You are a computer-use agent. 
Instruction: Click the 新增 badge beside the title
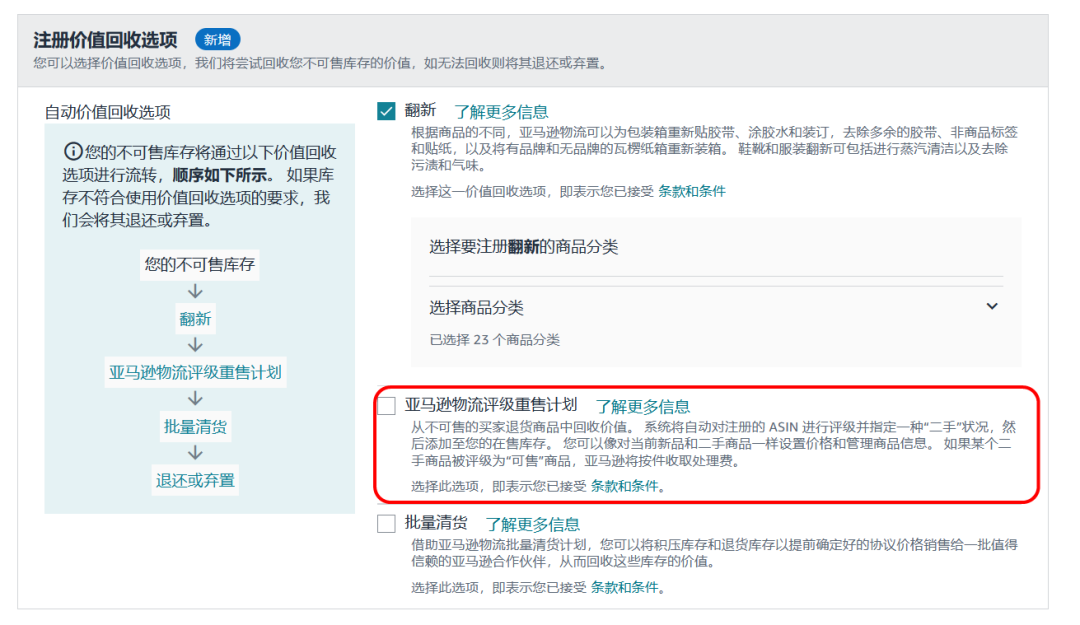(x=218, y=39)
